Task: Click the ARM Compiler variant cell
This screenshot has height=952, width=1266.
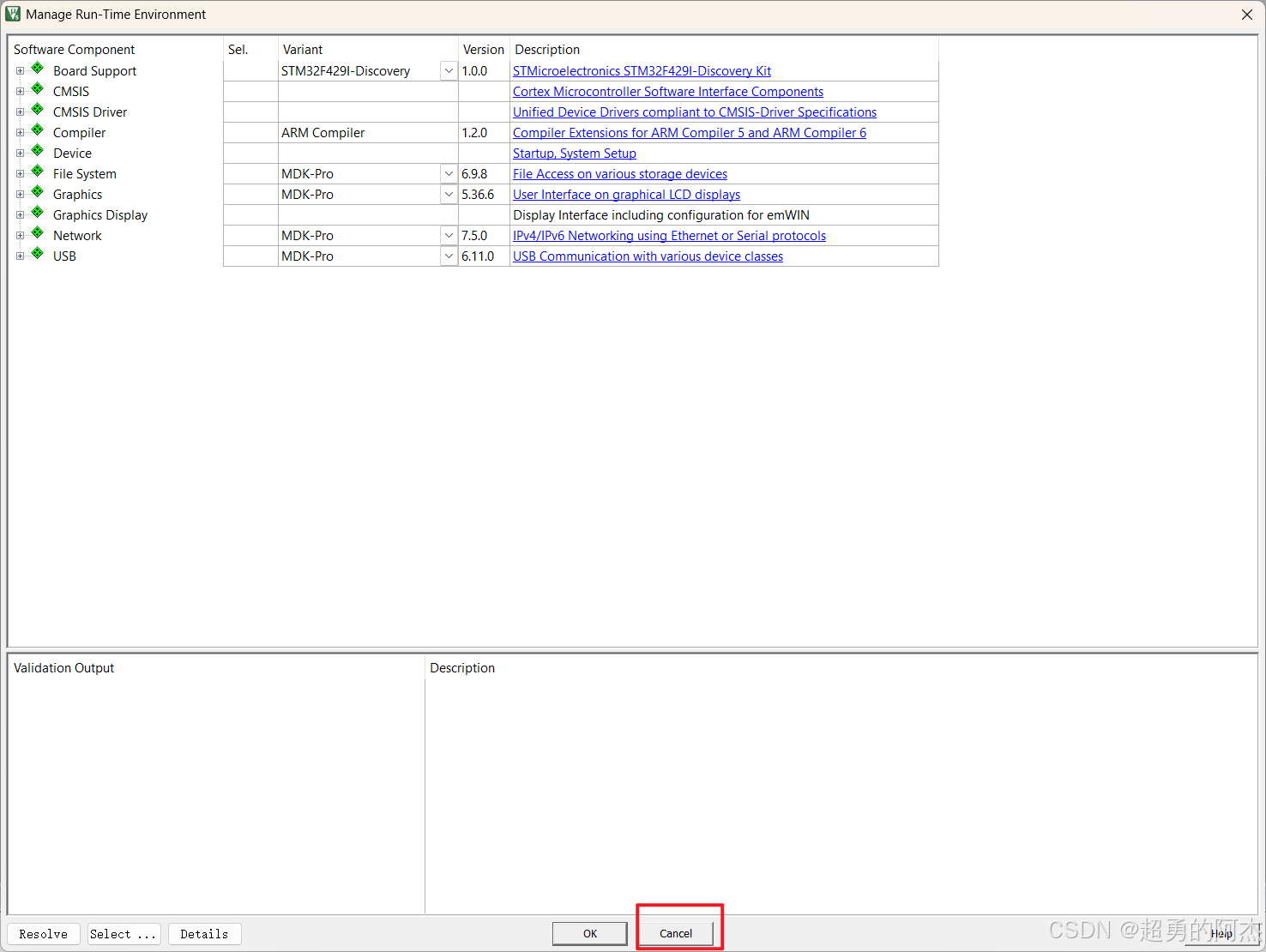Action: pyautogui.click(x=368, y=133)
